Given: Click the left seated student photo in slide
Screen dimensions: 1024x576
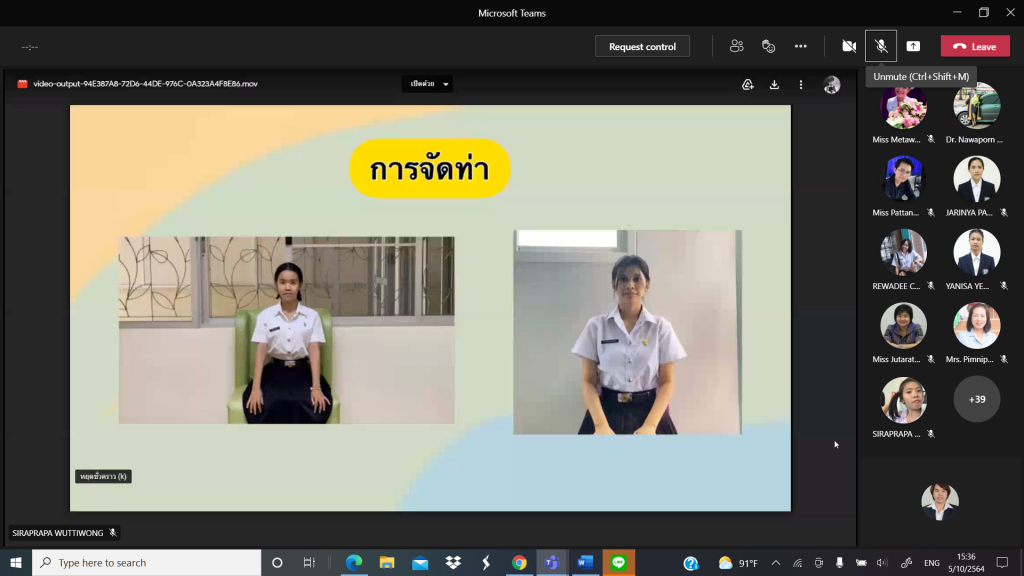Looking at the screenshot, I should pyautogui.click(x=286, y=330).
